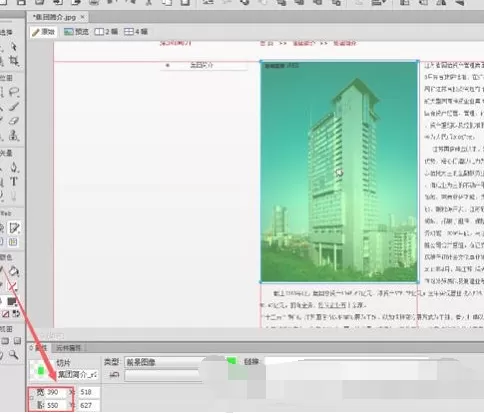Close the 集团简介.jpg document tab
This screenshot has width=484, height=414.
click(x=83, y=17)
